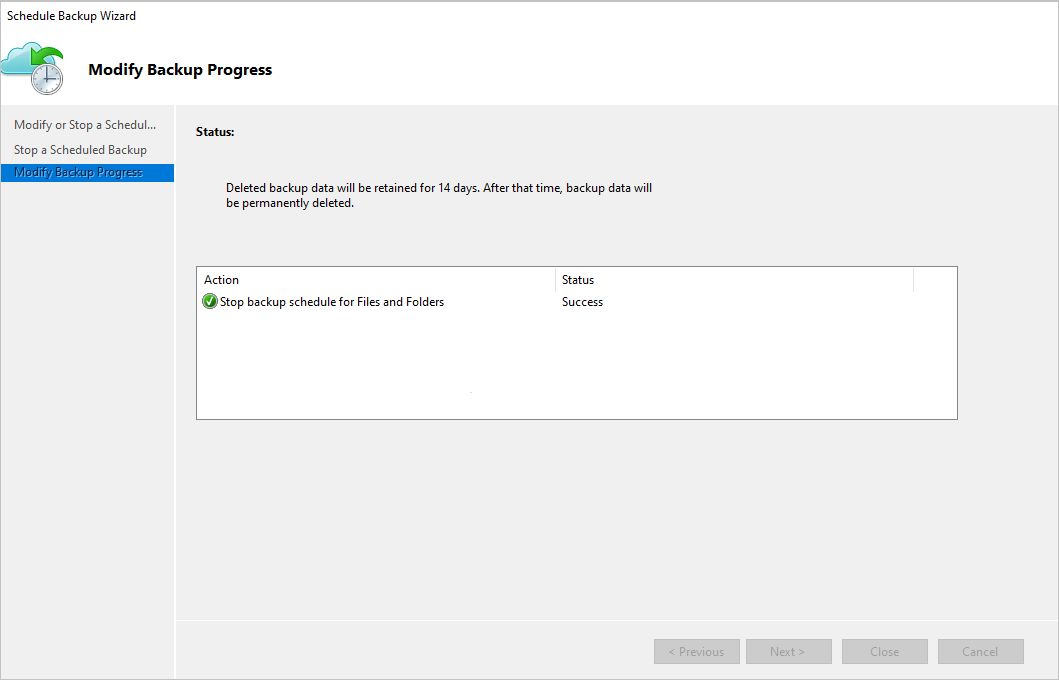Screen dimensions: 1059x680
Task: Select the Modify or Stop a Schedule step
Action: pos(85,124)
